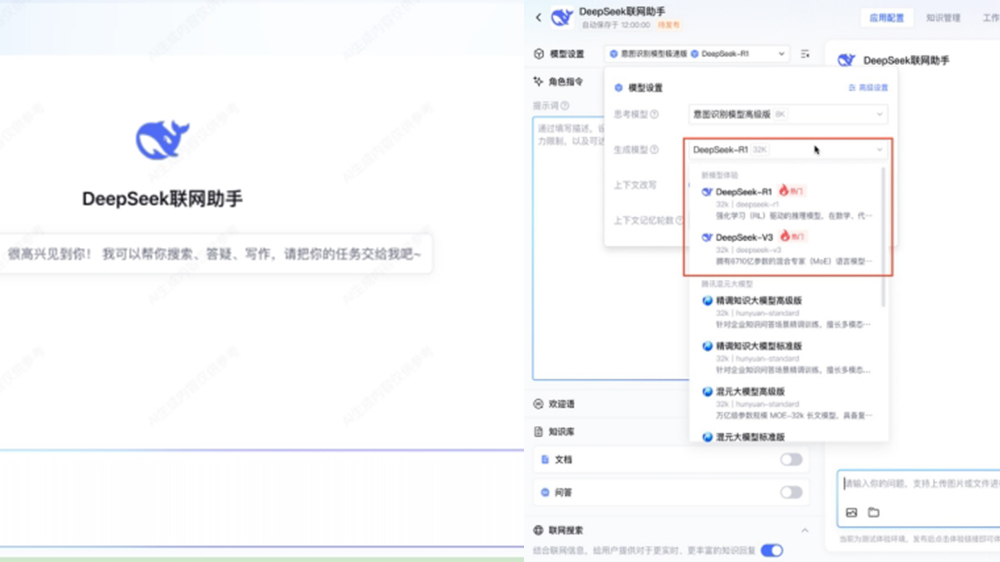Image resolution: width=1000 pixels, height=562 pixels.
Task: Collapse the 联网搜索 section chevron
Action: click(x=805, y=531)
